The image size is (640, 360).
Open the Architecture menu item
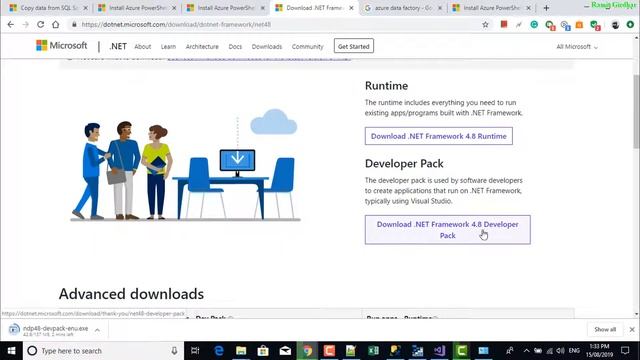[202, 47]
